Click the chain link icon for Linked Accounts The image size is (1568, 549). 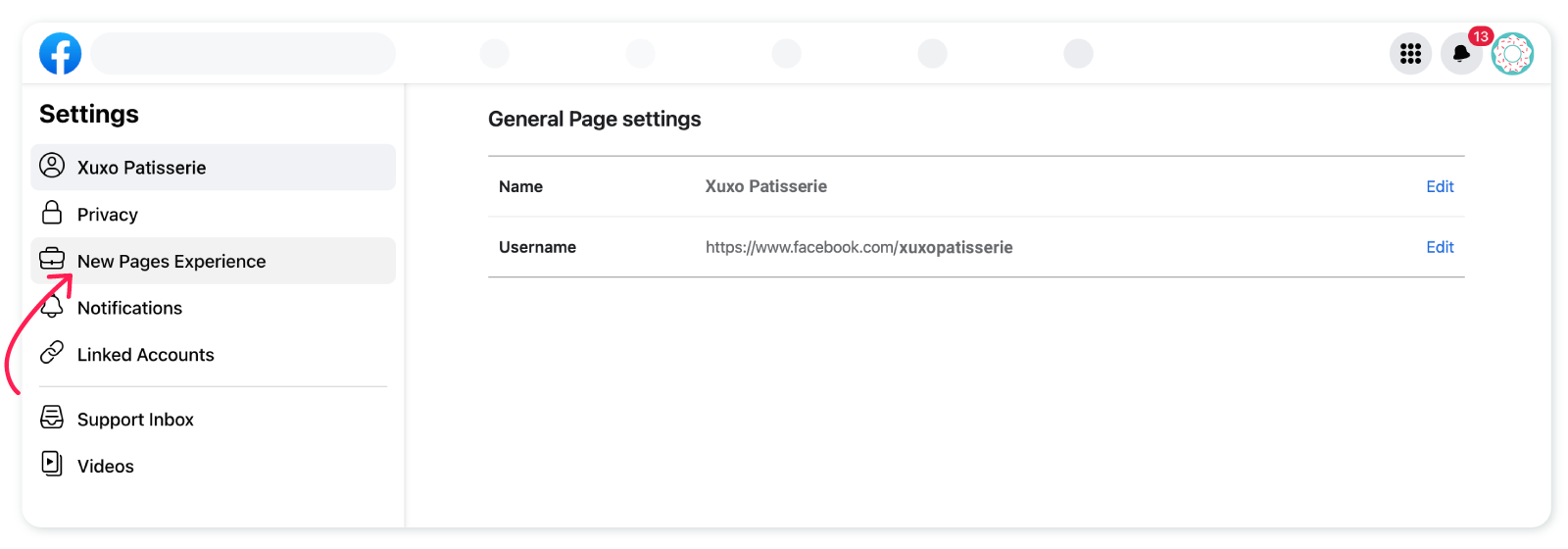pyautogui.click(x=52, y=352)
